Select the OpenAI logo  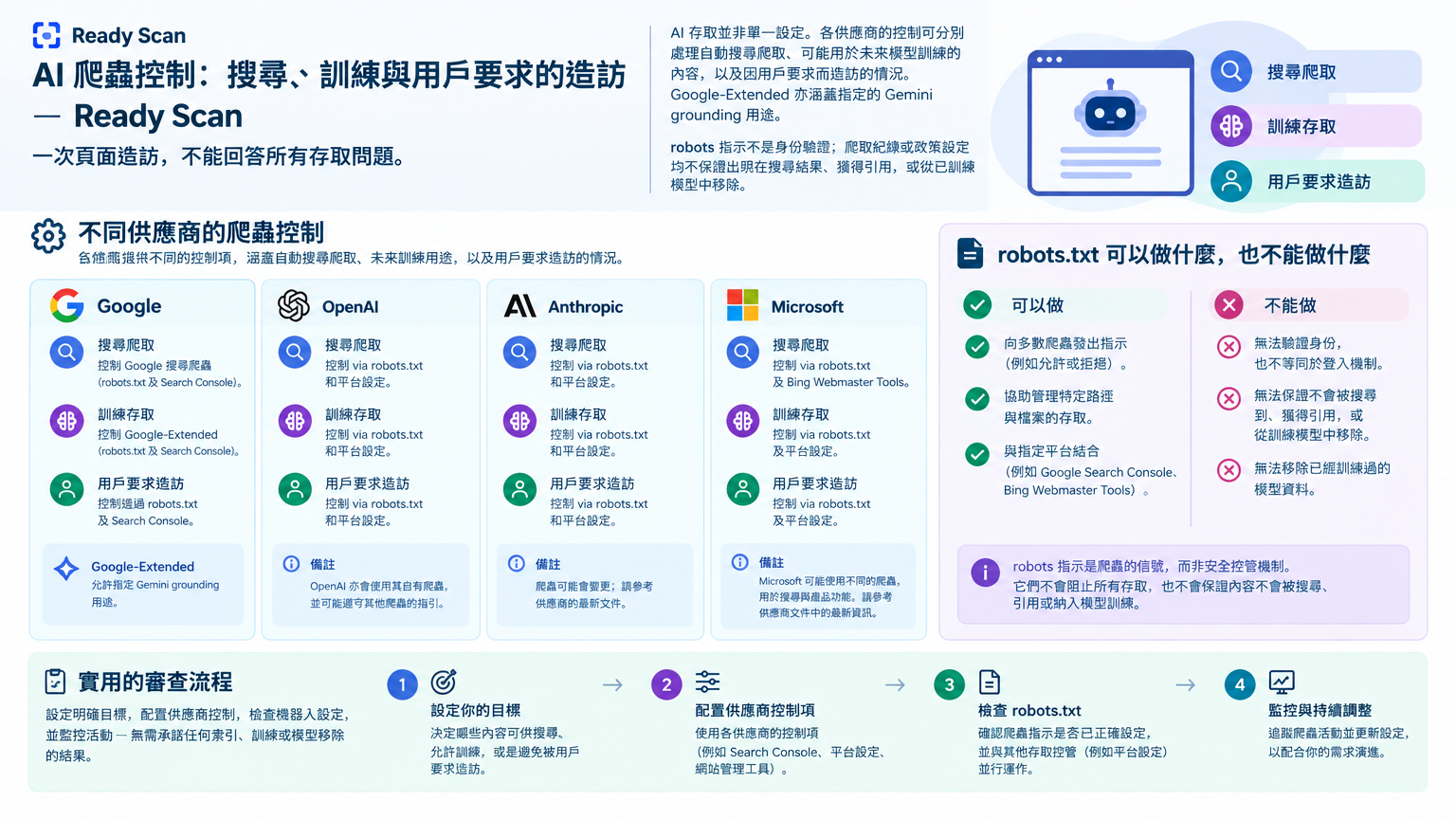294,305
